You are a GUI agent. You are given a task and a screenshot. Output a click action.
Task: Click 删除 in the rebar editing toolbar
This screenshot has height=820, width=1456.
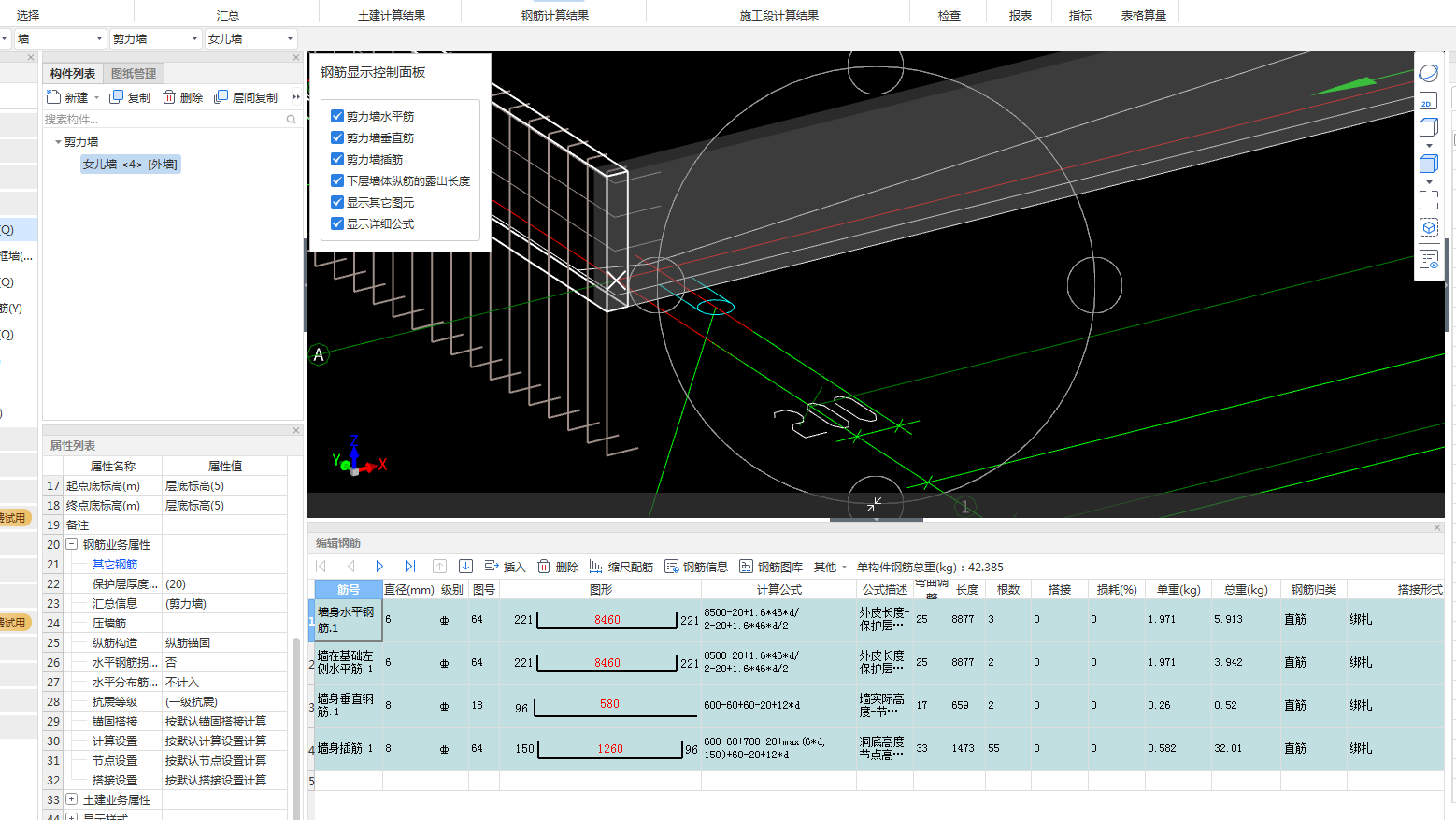point(557,567)
